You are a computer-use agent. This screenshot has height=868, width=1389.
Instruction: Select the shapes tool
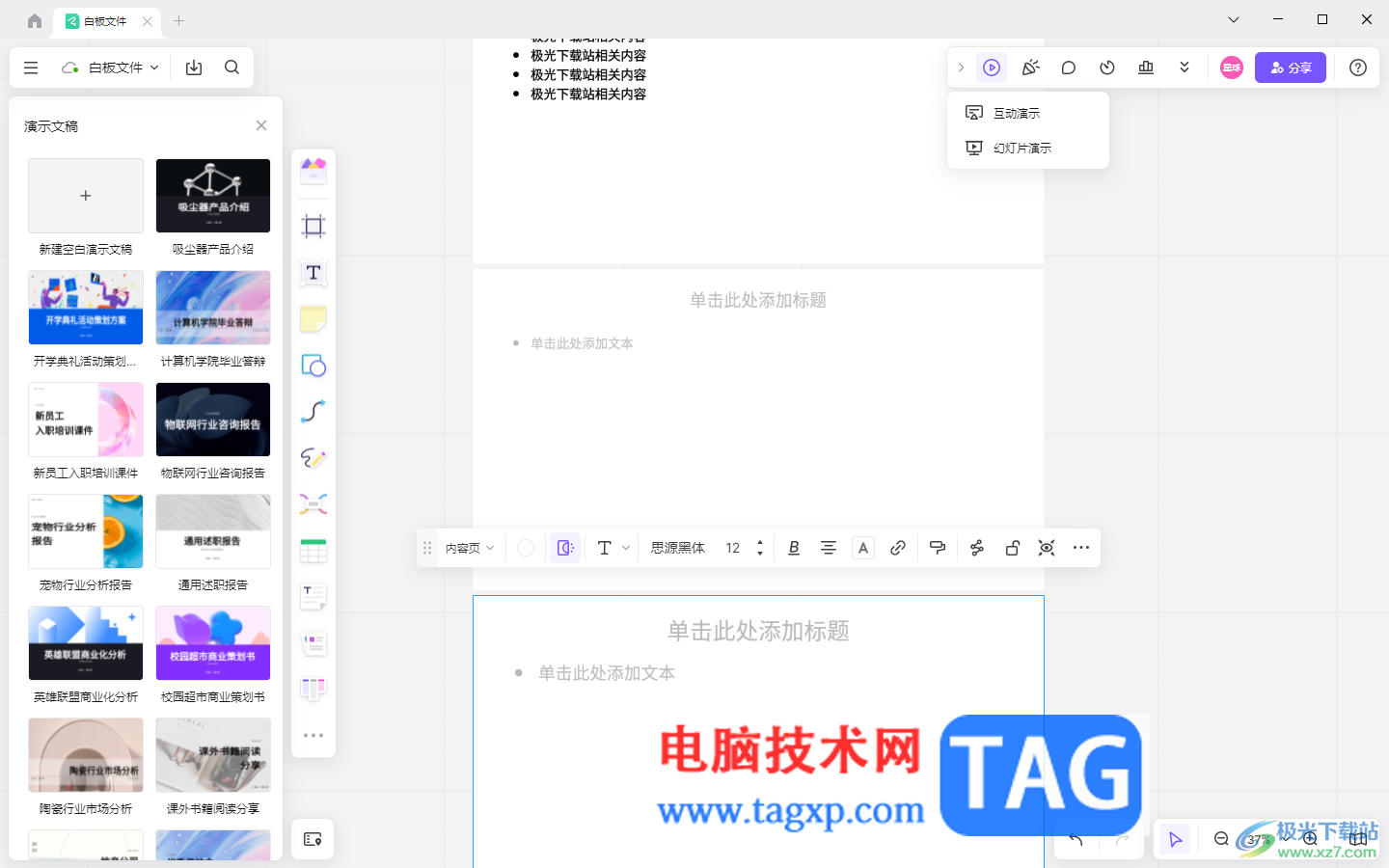313,366
